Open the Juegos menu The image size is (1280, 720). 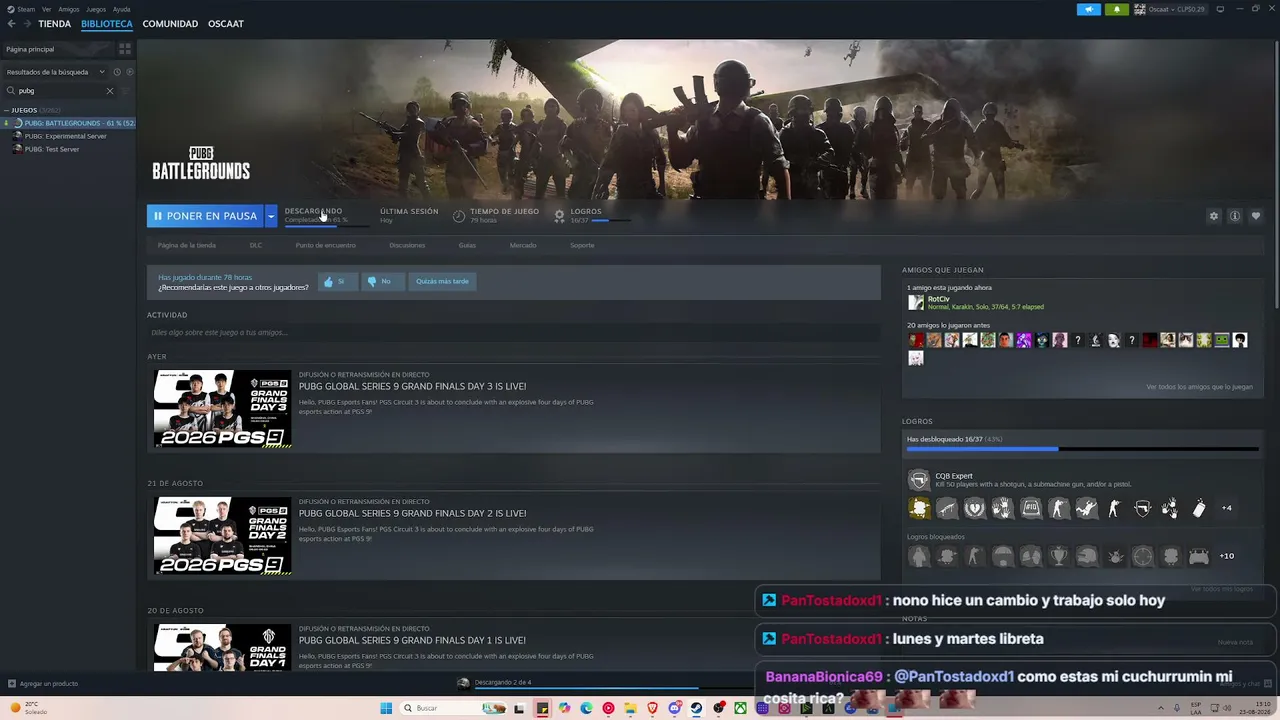[96, 9]
